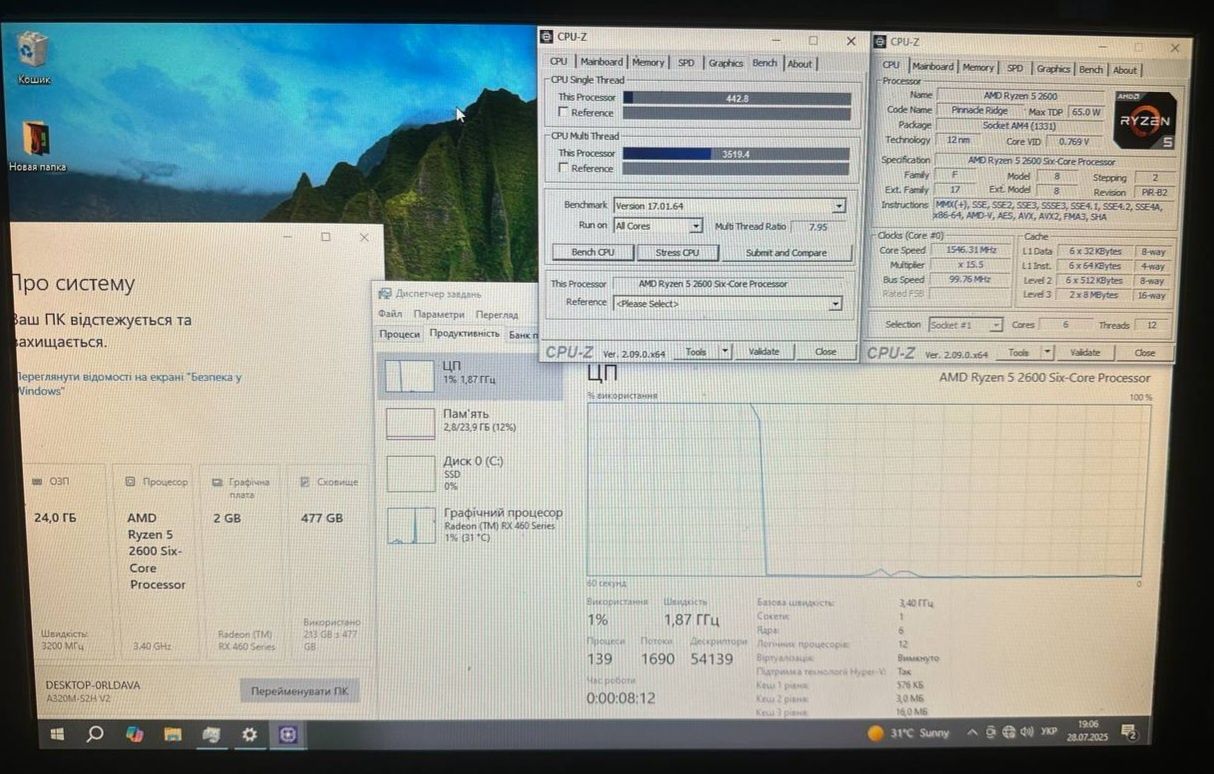
Task: Enable Reference checkbox under CPU Multi Thread
Action: click(564, 169)
